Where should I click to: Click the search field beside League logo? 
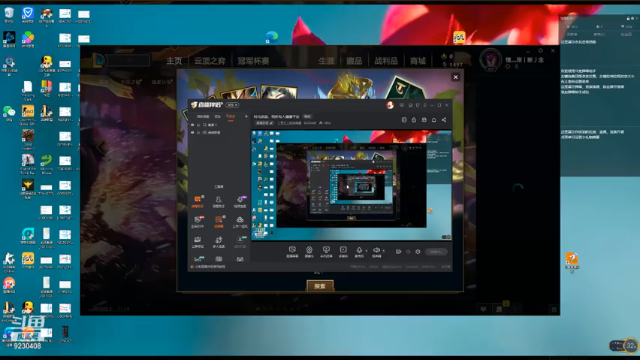point(129,60)
